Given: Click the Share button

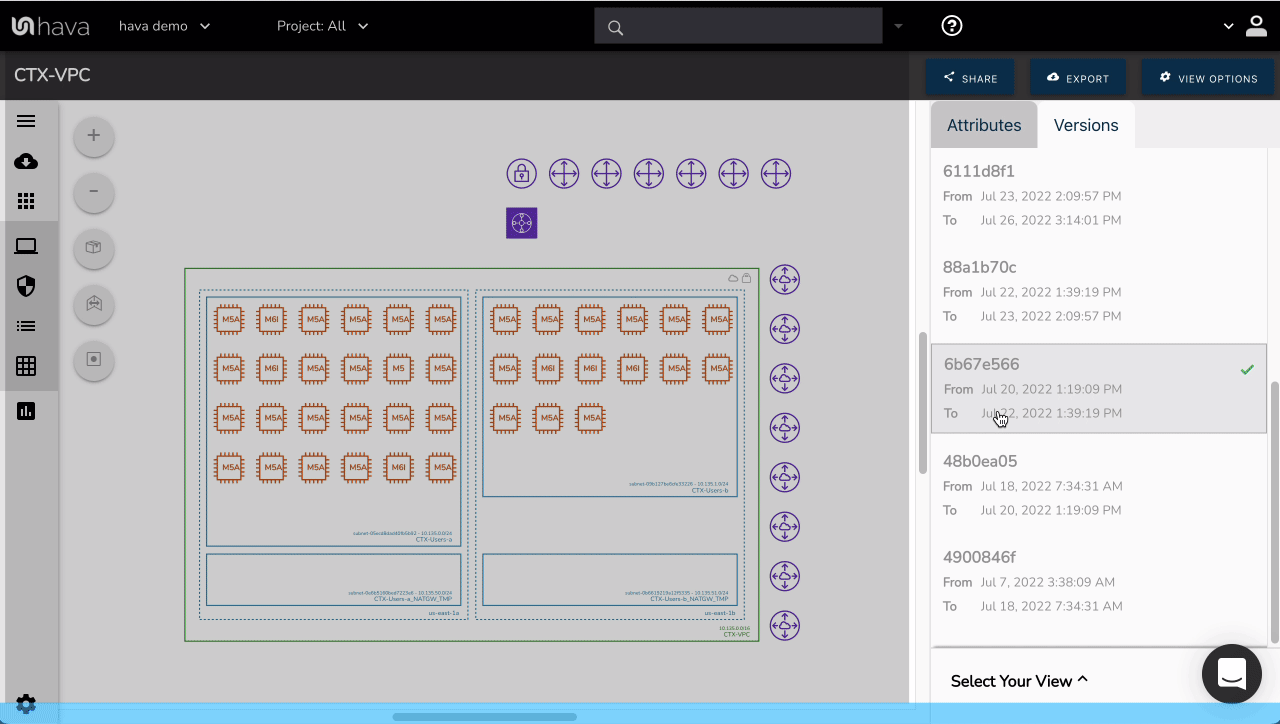Looking at the screenshot, I should coord(970,78).
